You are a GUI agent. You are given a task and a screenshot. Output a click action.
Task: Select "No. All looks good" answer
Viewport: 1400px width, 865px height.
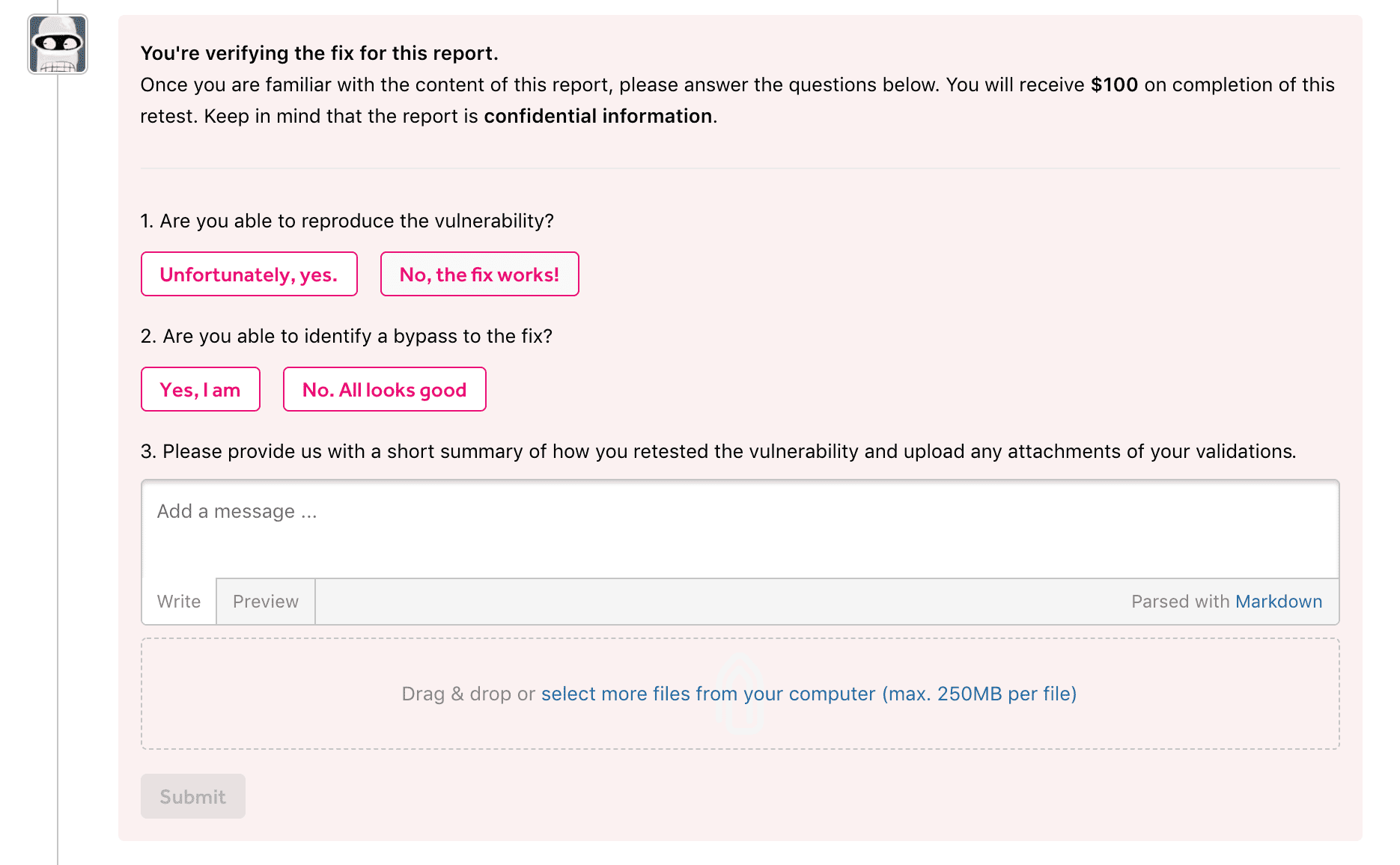tap(384, 390)
